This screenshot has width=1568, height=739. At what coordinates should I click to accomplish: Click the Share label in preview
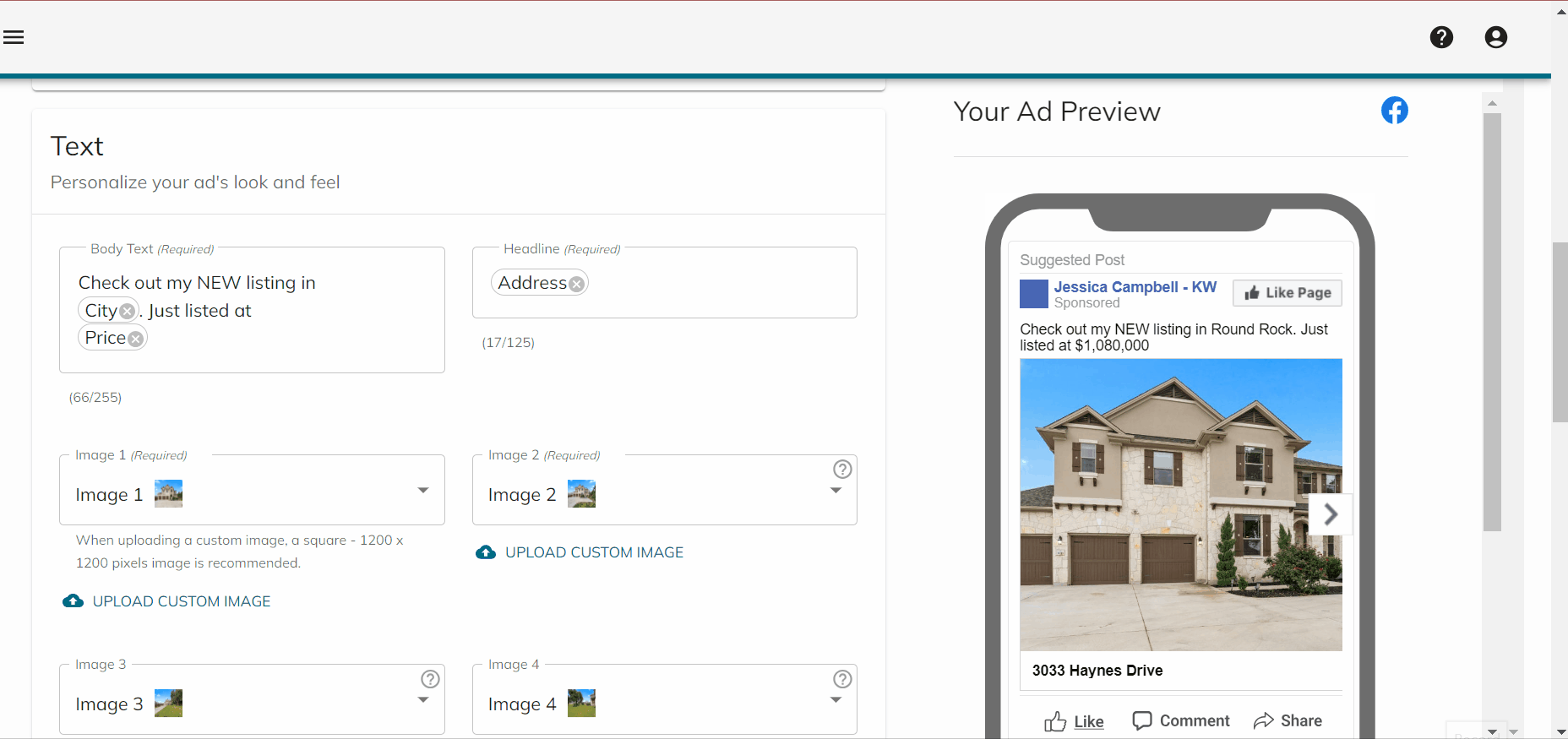(1301, 720)
